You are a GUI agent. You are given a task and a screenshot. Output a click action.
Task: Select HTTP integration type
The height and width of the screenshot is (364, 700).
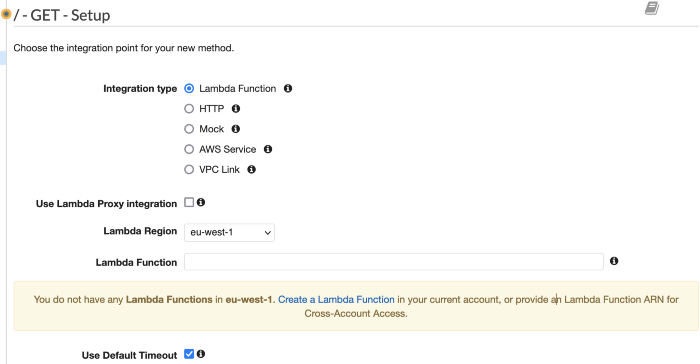click(189, 109)
